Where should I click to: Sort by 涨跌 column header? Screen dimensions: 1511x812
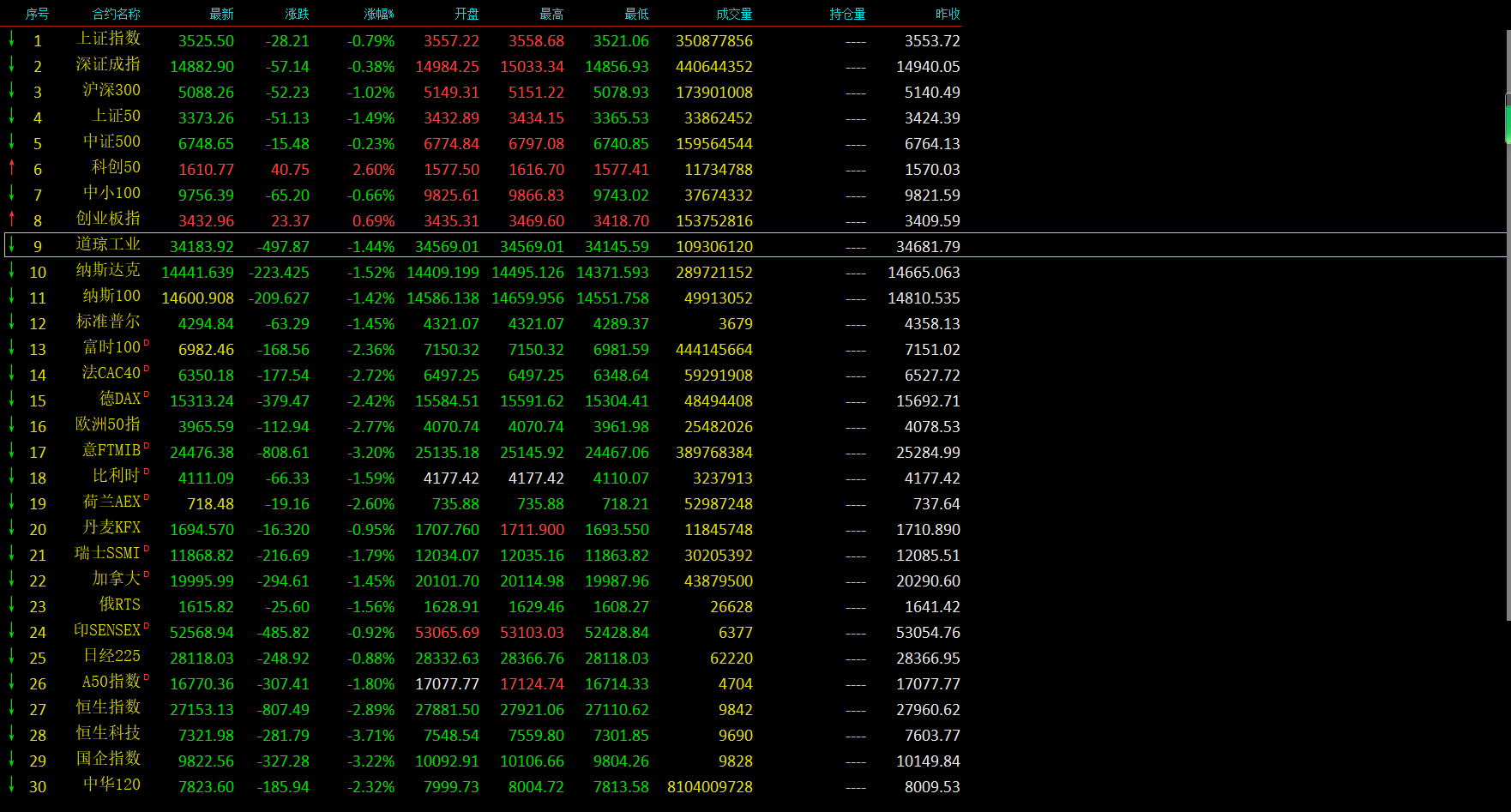coord(297,14)
